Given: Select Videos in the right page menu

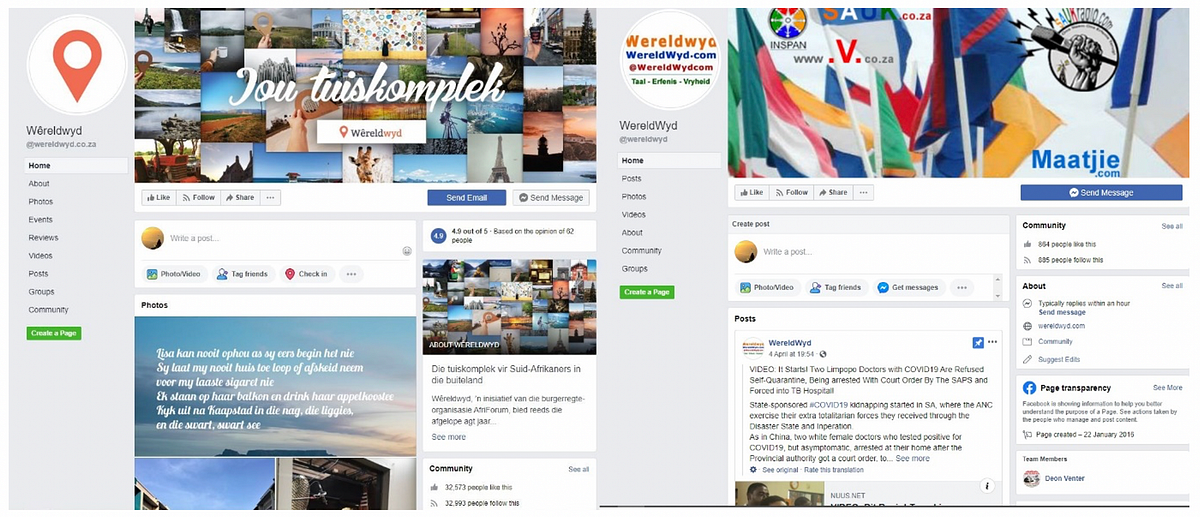Looking at the screenshot, I should point(634,215).
